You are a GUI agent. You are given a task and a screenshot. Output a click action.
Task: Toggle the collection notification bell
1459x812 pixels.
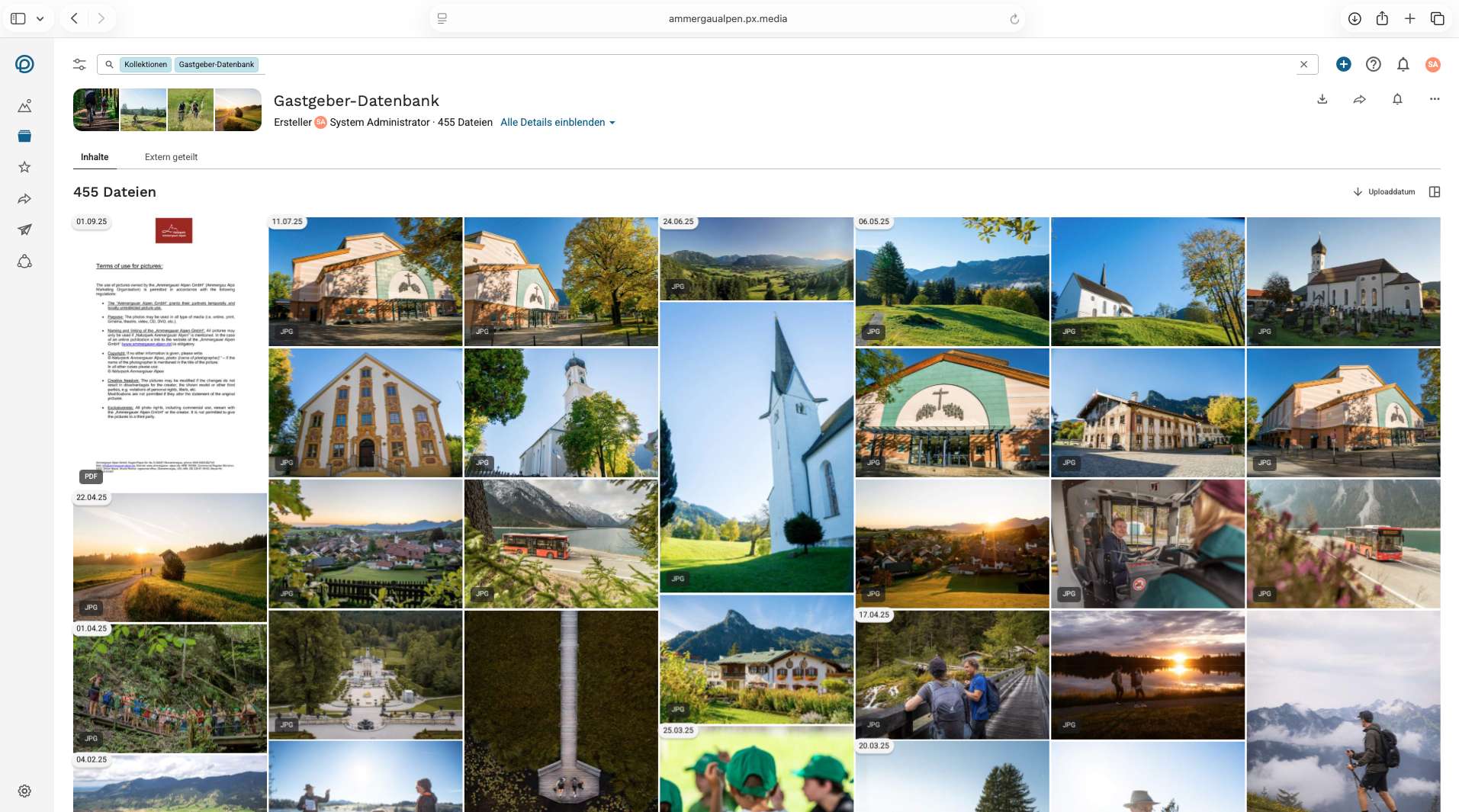click(1396, 100)
